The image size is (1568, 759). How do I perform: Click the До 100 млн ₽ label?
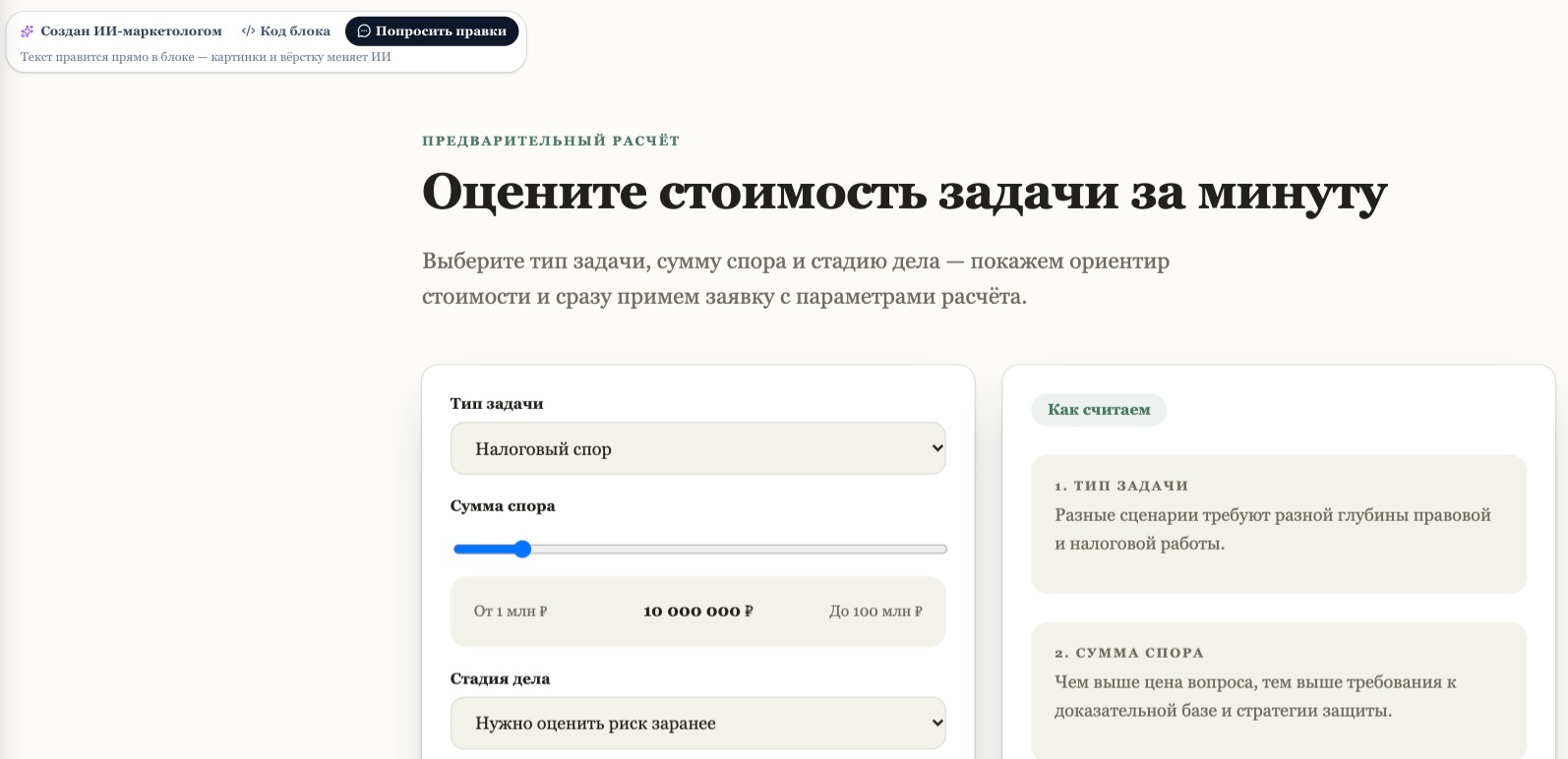875,612
